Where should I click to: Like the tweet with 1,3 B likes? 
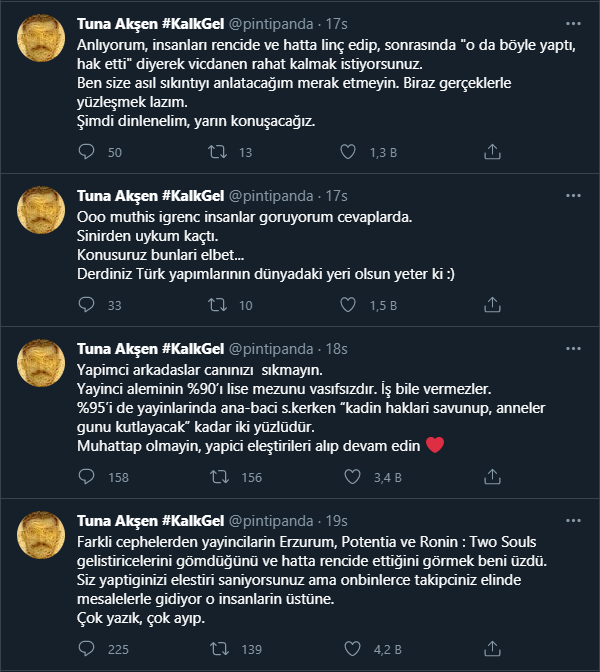coord(348,152)
